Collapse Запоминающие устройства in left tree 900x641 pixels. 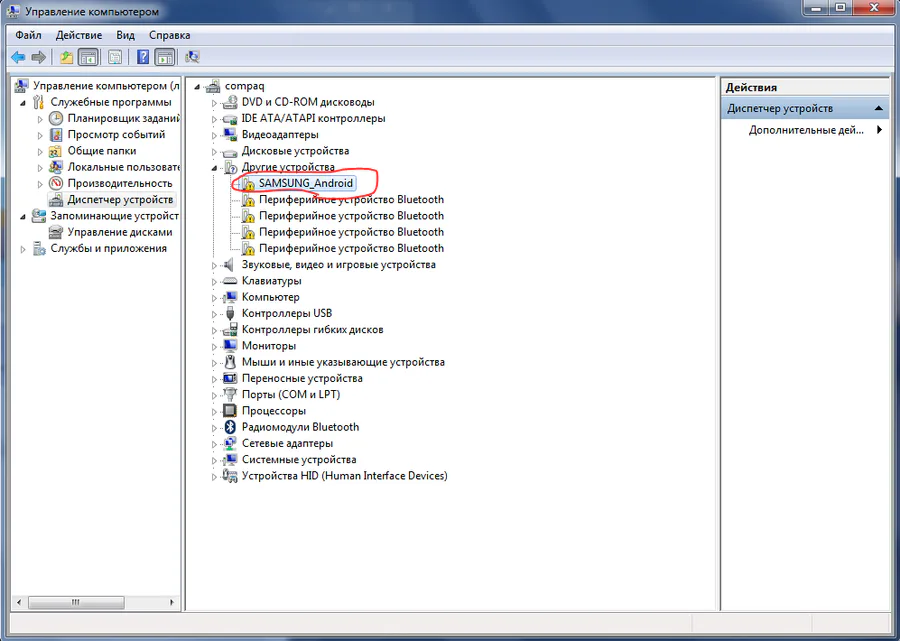(23, 217)
